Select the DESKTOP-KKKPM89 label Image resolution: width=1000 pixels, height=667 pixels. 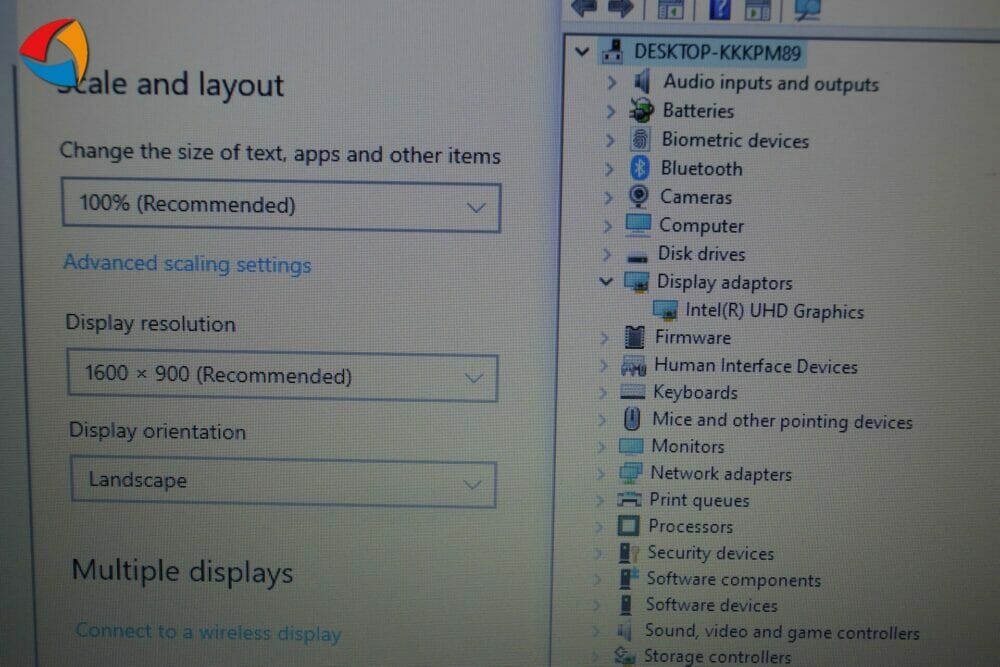(x=717, y=52)
